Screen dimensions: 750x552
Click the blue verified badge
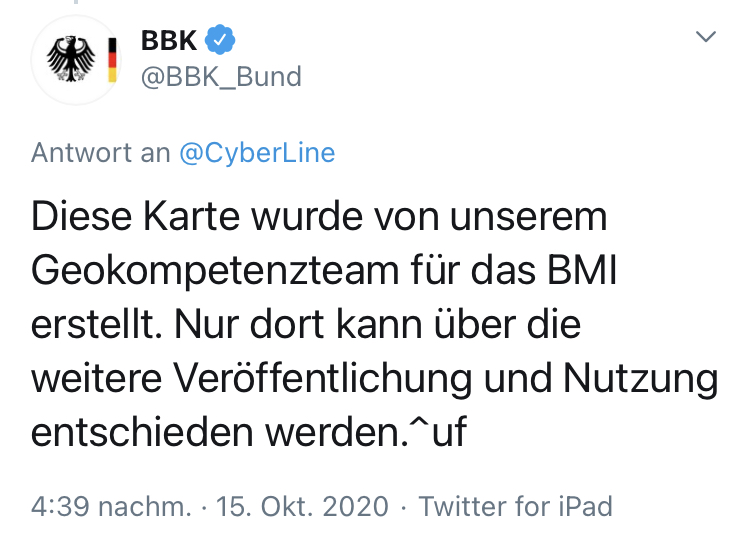coord(221,41)
